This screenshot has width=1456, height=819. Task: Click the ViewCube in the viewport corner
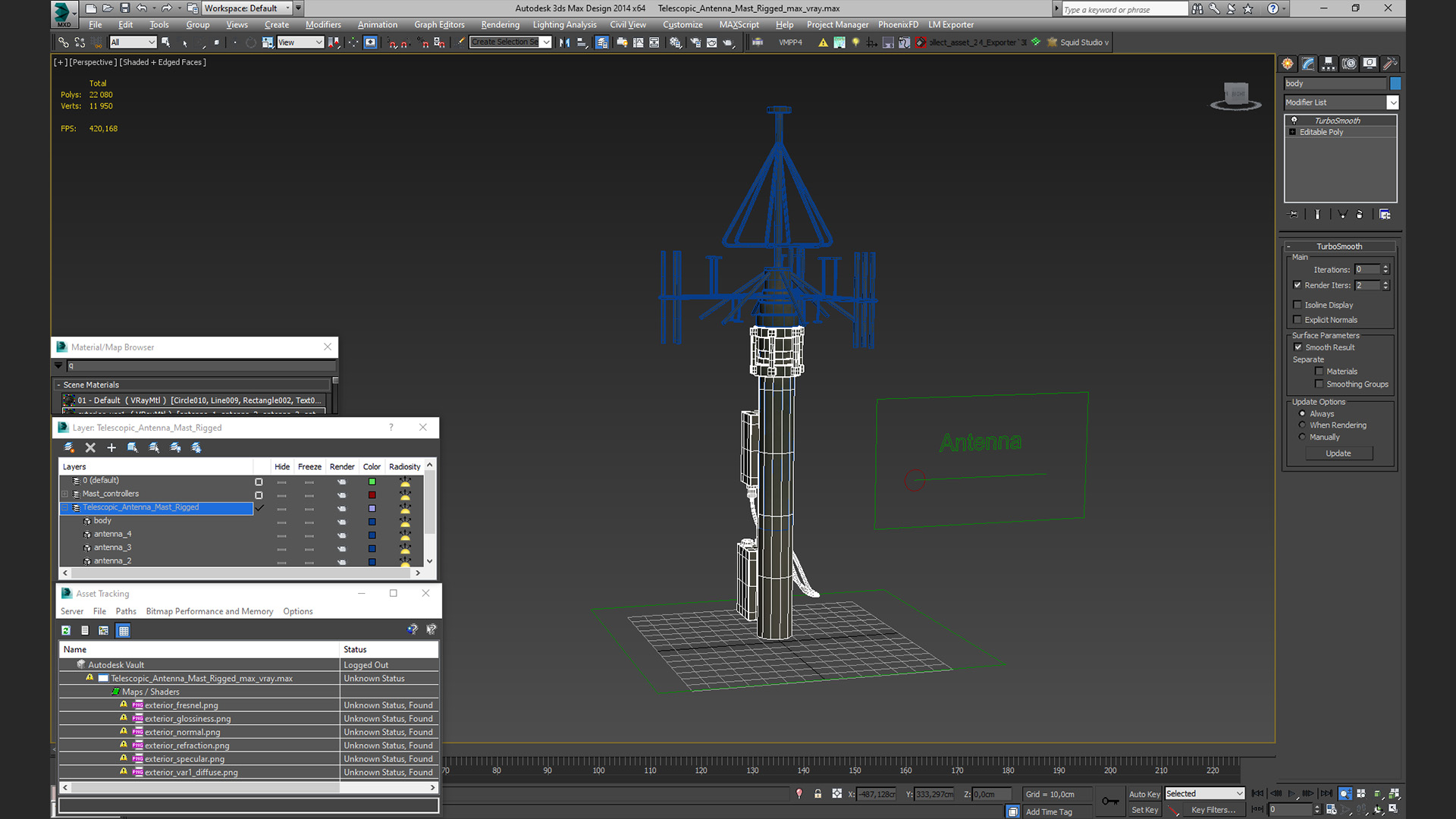(1235, 96)
